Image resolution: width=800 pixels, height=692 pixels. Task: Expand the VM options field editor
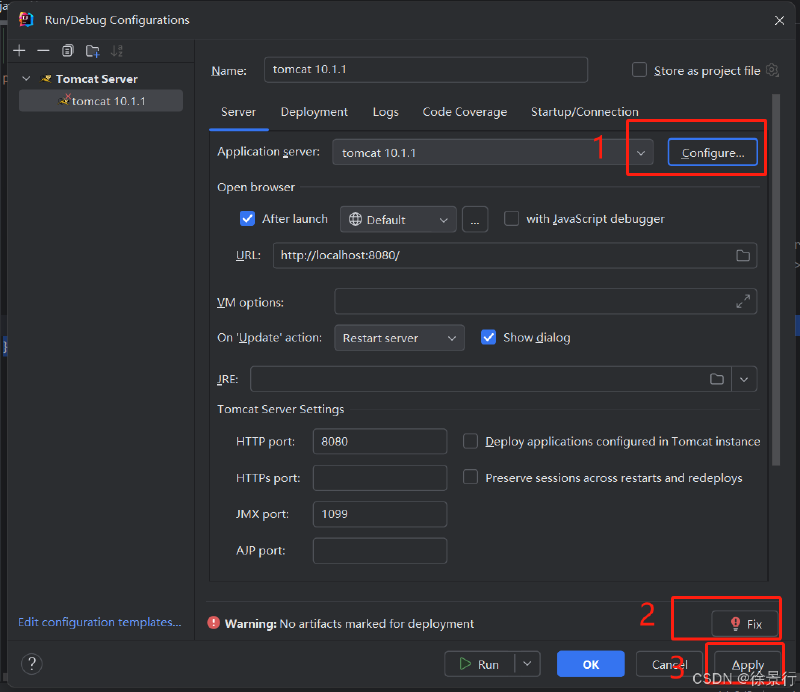point(743,301)
